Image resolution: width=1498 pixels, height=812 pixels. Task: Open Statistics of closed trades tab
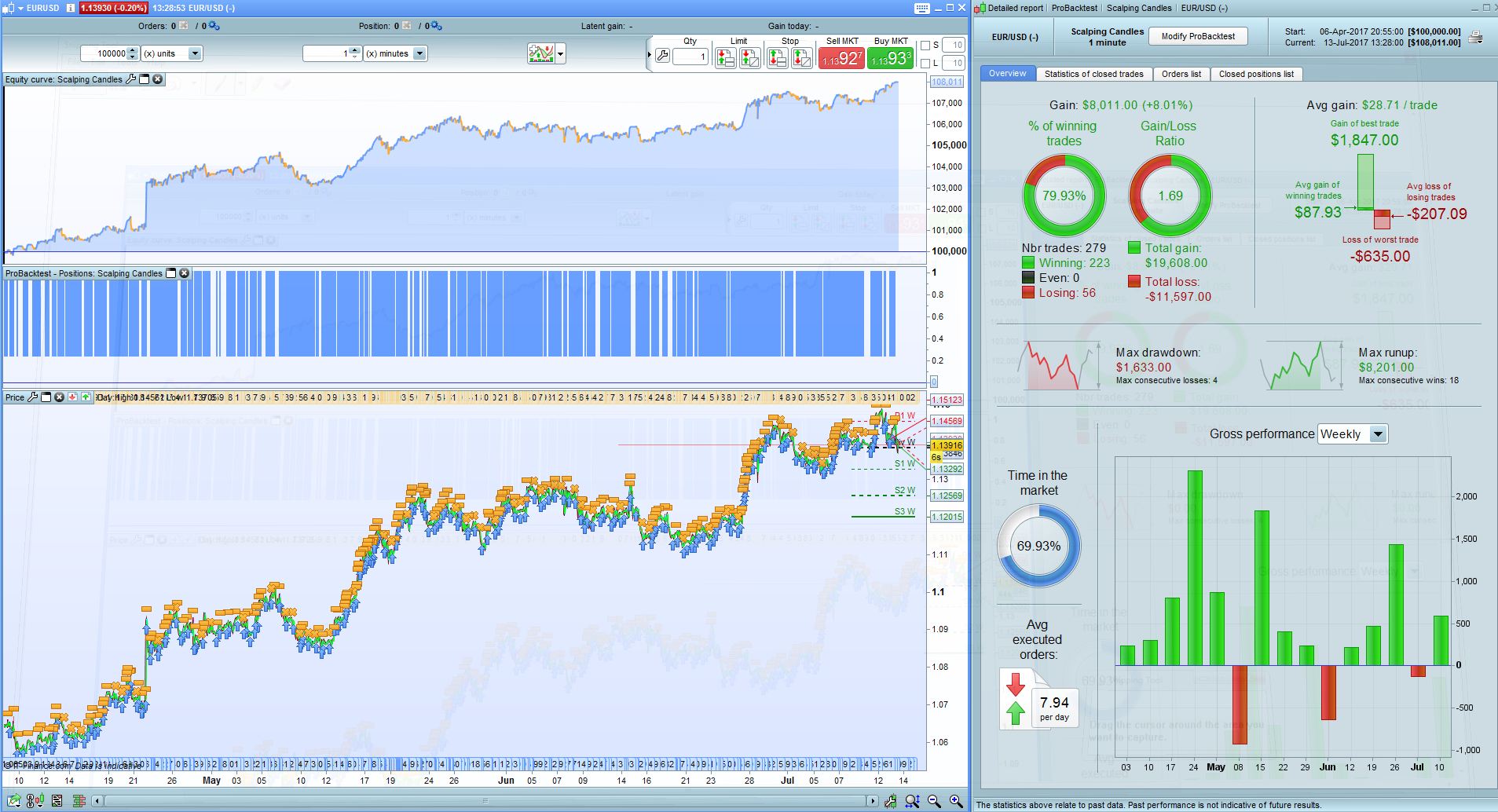pos(1094,74)
